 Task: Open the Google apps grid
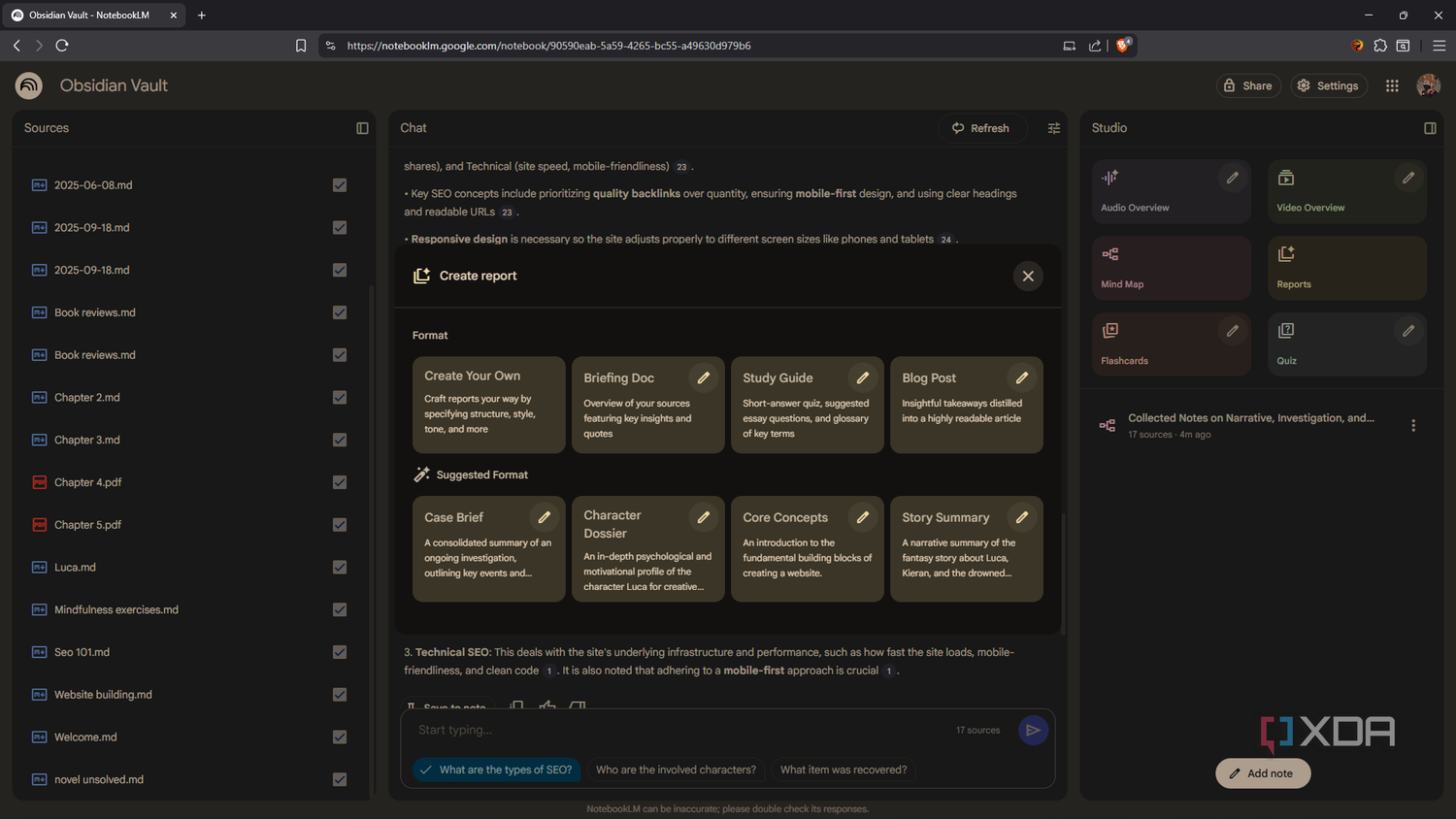tap(1392, 85)
